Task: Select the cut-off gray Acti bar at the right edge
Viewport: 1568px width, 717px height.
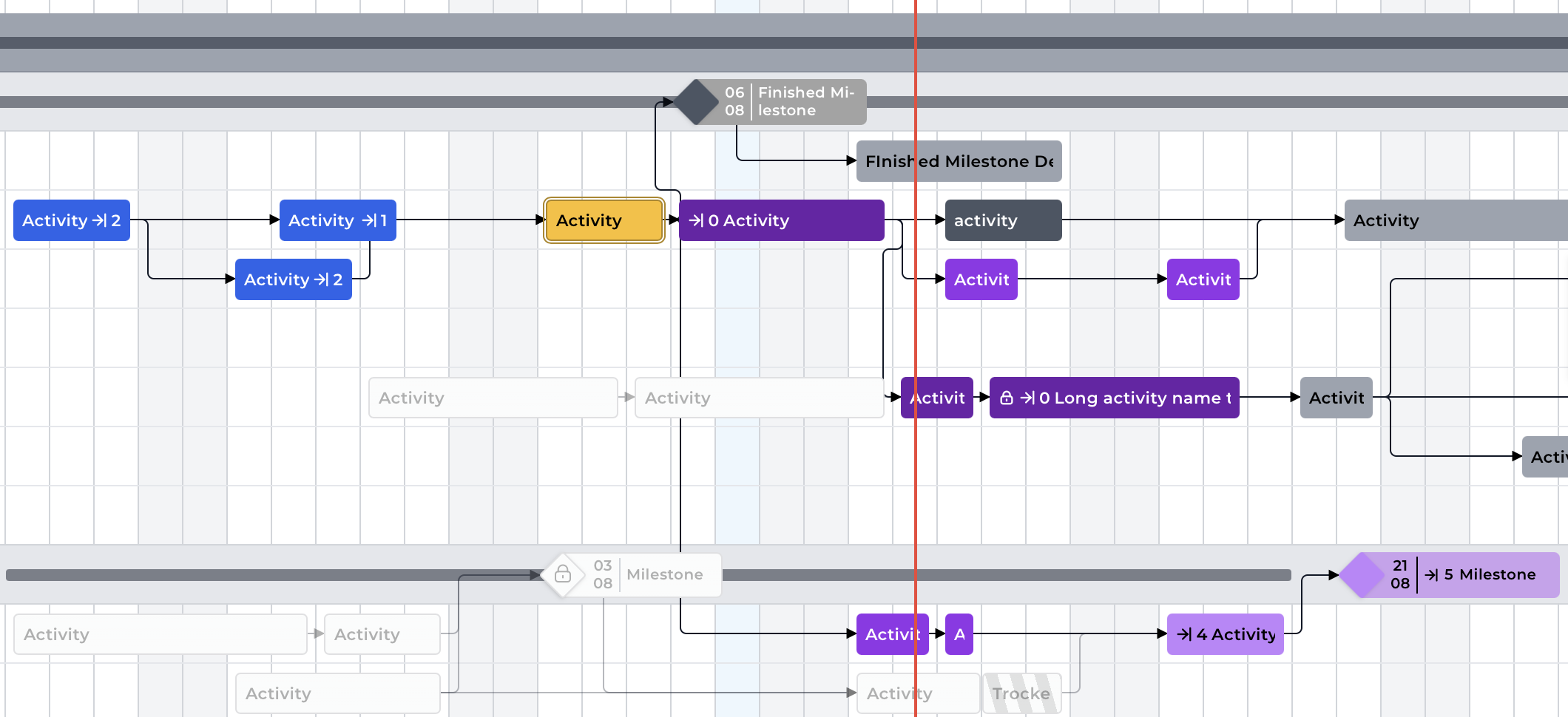Action: (x=1545, y=457)
